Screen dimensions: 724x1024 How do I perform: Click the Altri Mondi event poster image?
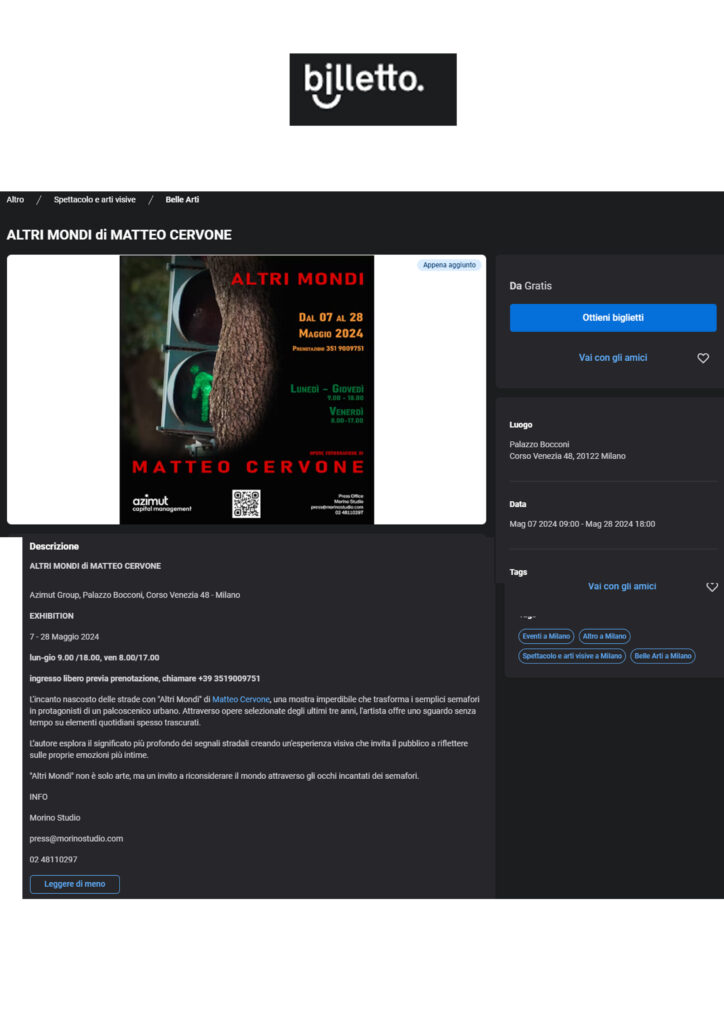(246, 390)
